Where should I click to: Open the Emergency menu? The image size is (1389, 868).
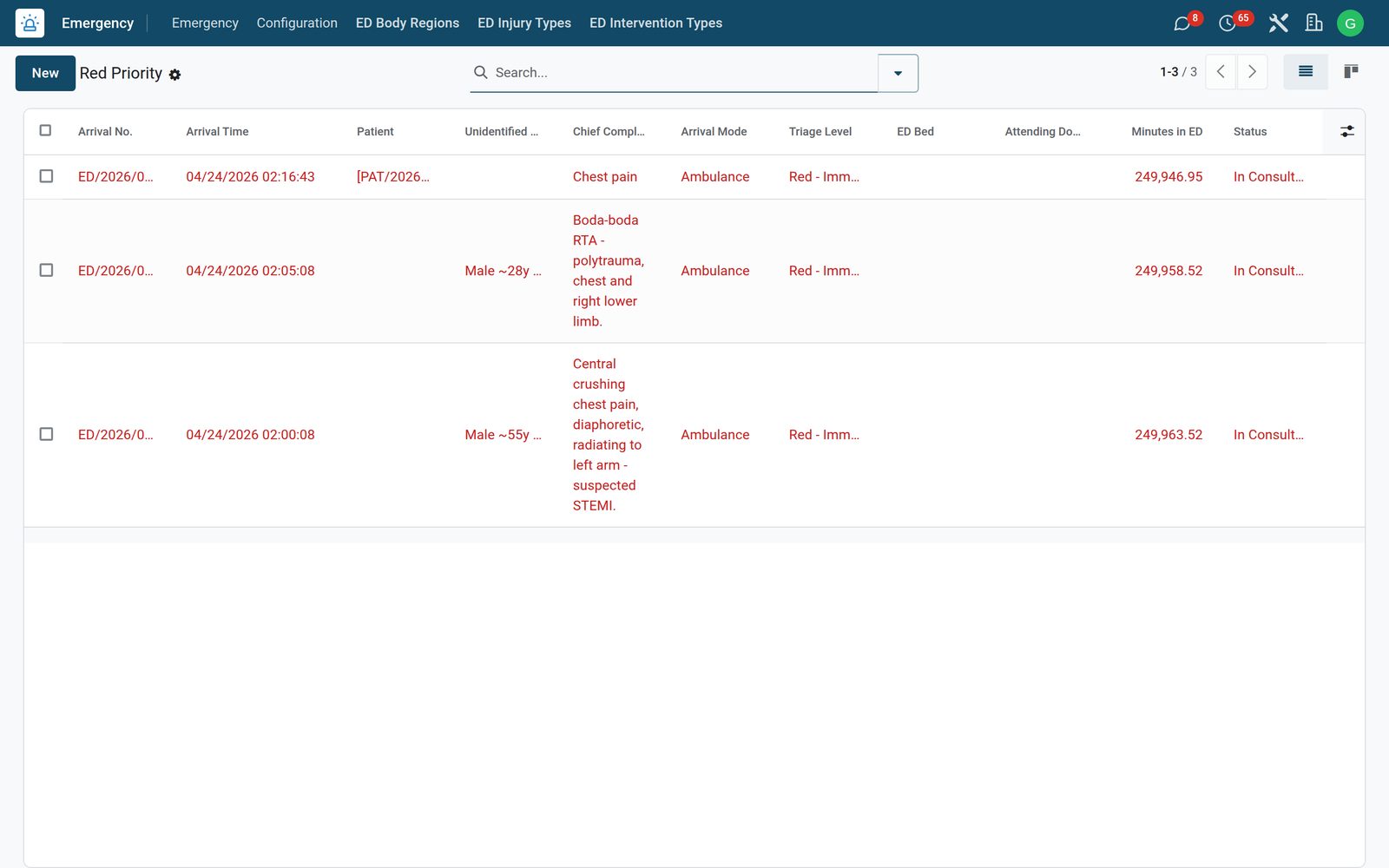tap(205, 23)
